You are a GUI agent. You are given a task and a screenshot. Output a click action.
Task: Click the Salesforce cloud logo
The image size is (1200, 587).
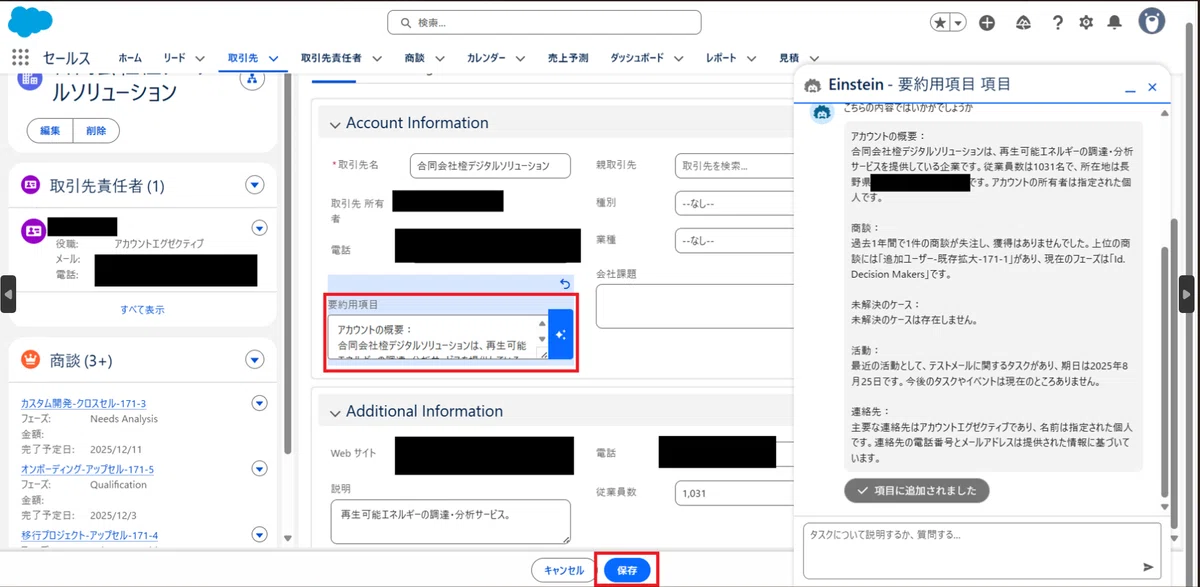[31, 20]
